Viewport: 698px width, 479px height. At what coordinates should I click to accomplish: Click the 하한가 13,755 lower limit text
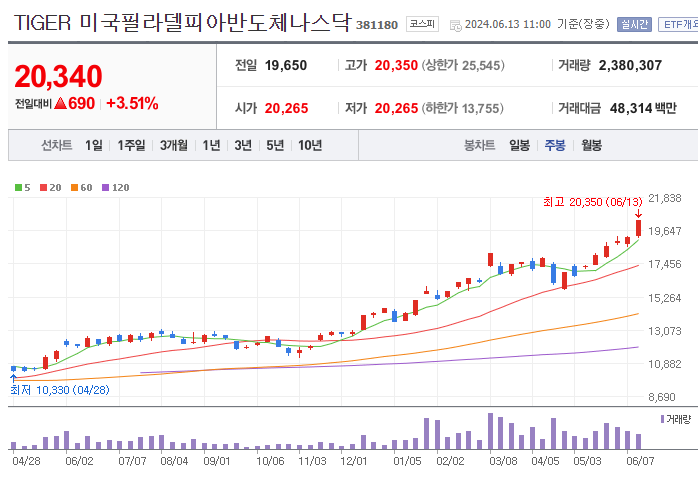point(463,108)
